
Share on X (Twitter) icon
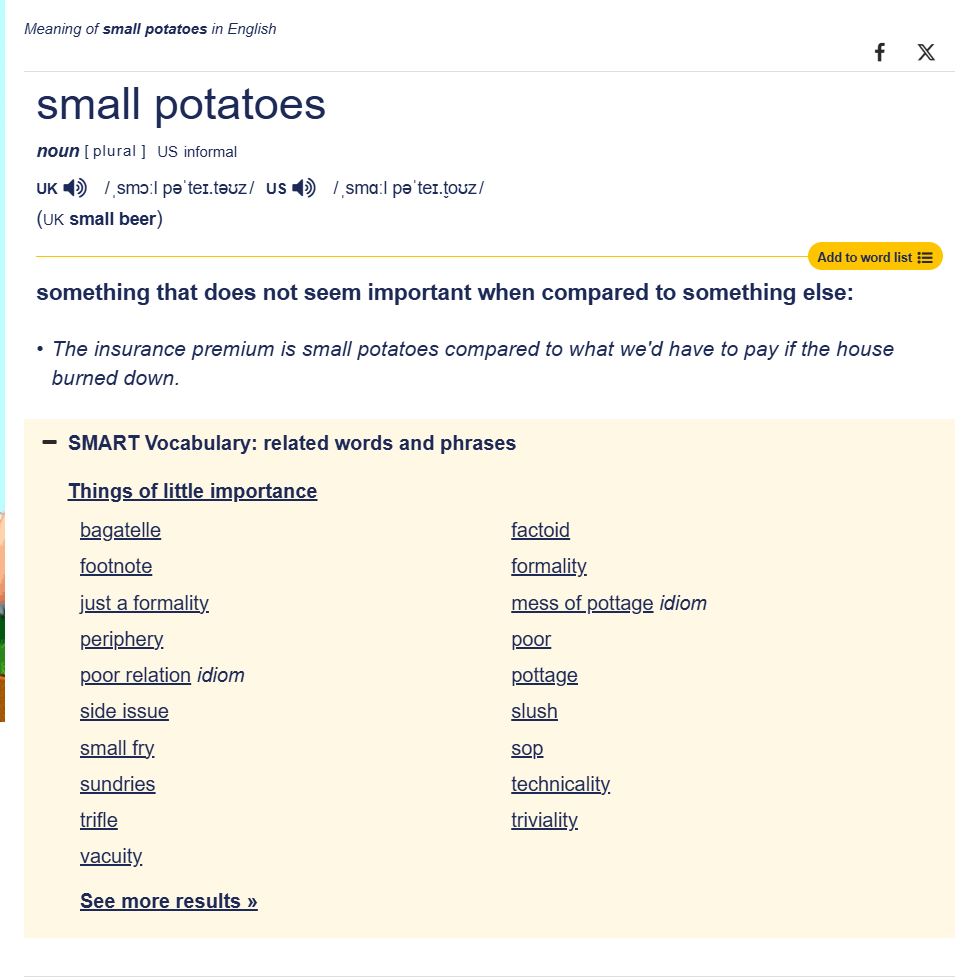926,53
